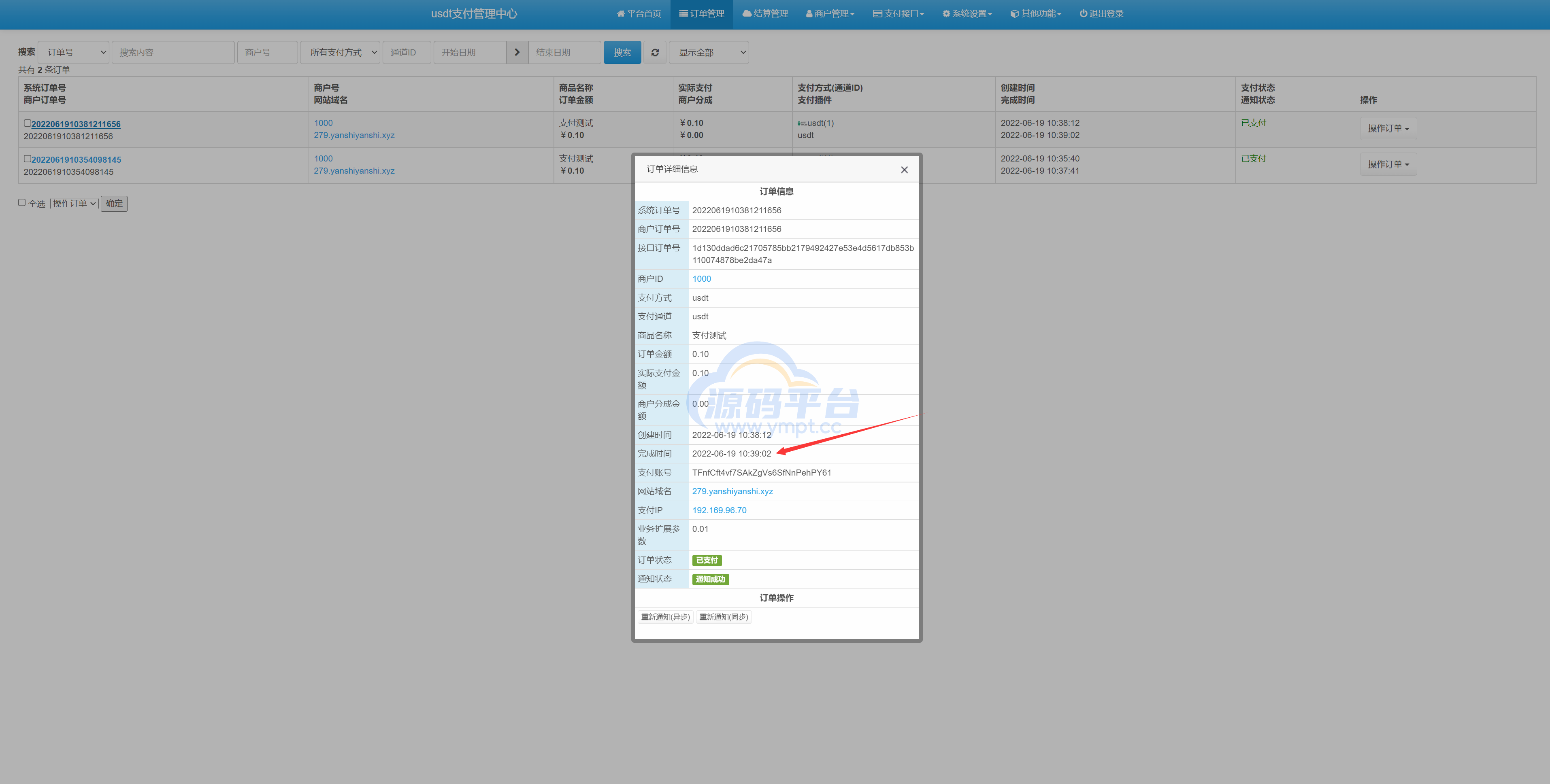Open the 支付接口 menu
Viewport: 1550px width, 784px height.
[898, 13]
